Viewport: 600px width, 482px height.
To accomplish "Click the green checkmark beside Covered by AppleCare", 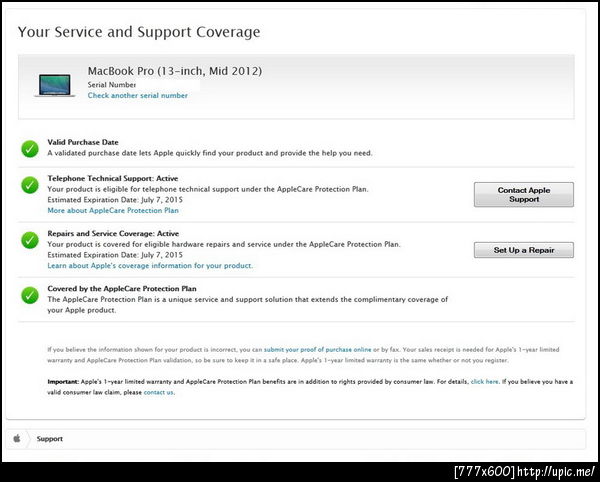I will coord(30,295).
